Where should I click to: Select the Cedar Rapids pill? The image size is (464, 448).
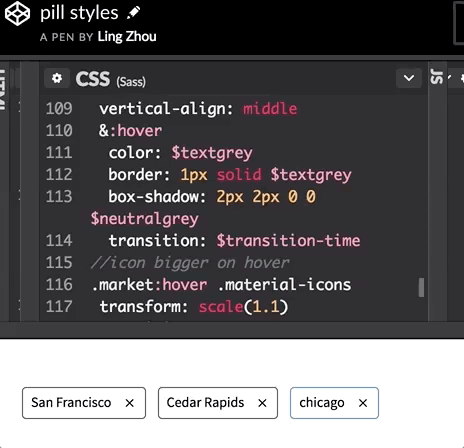tap(218, 403)
